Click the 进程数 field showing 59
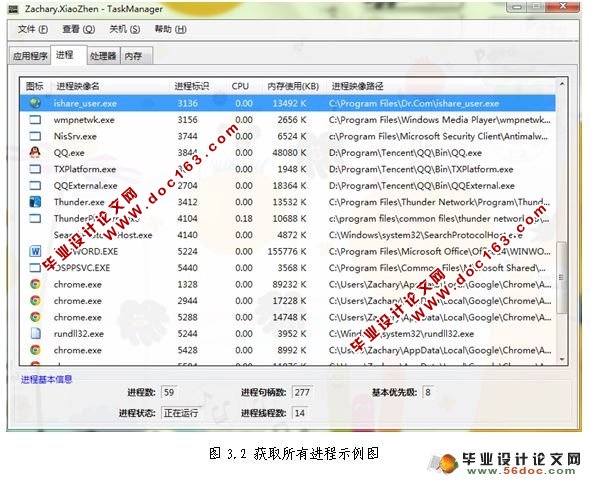Image resolution: width=591 pixels, height=481 pixels. tap(168, 392)
